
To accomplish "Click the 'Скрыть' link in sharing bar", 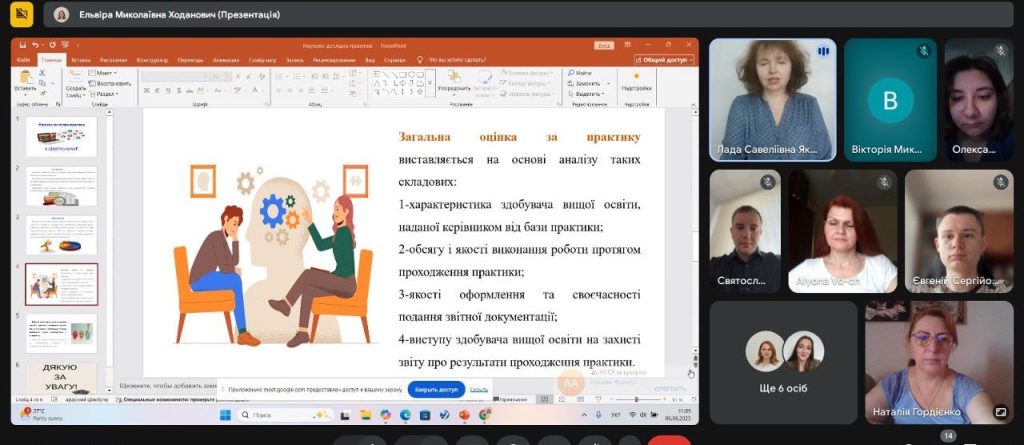I will [479, 389].
